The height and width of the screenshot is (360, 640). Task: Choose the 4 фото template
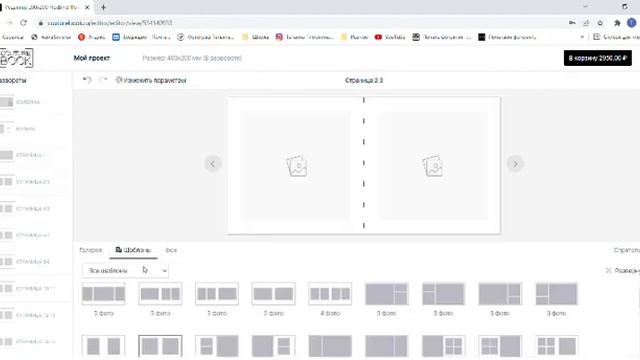(330, 293)
